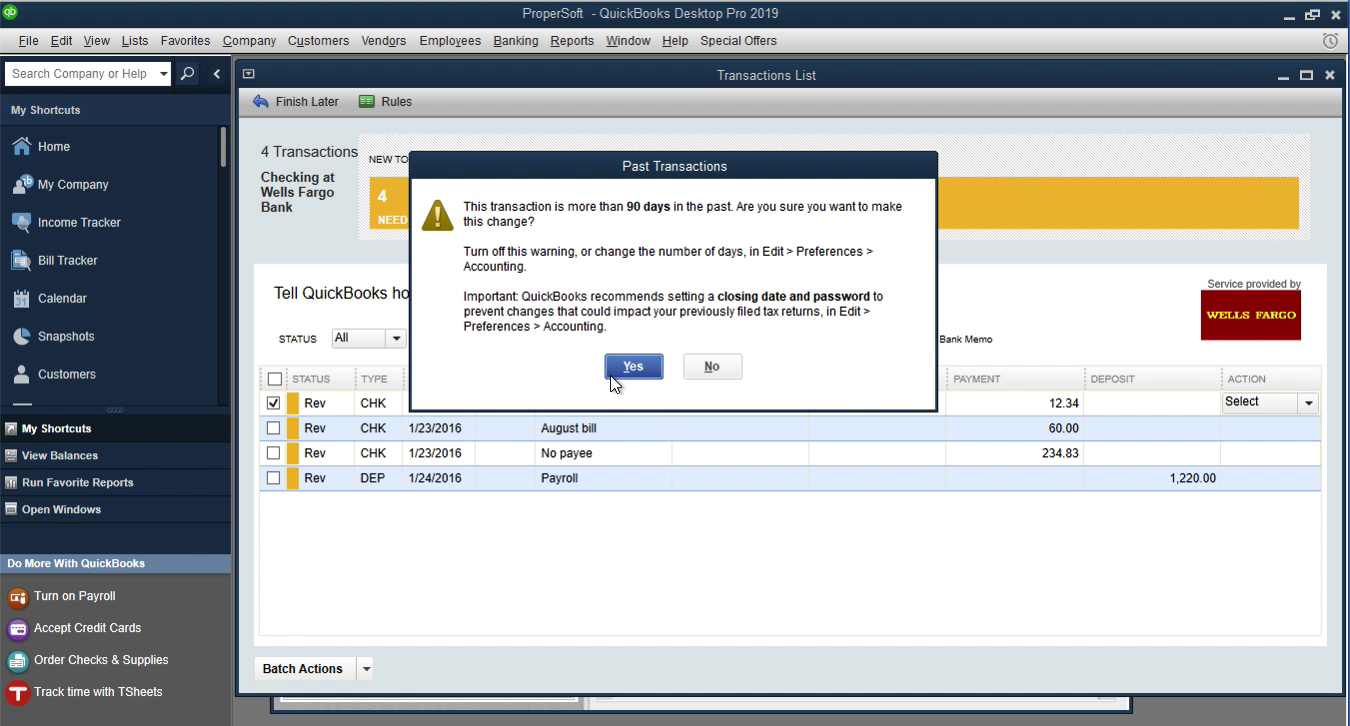Screen dimensions: 1350x726
Task: Click the August bill cell
Action: (604, 428)
